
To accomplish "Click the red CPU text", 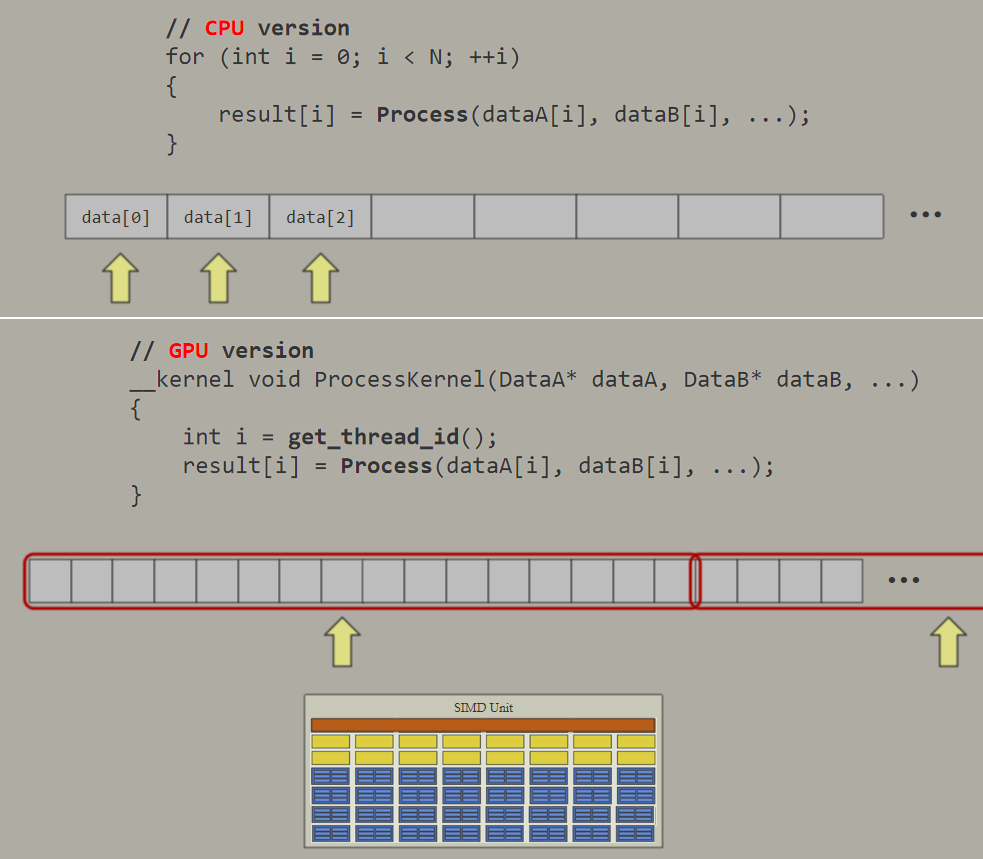I will coord(224,28).
